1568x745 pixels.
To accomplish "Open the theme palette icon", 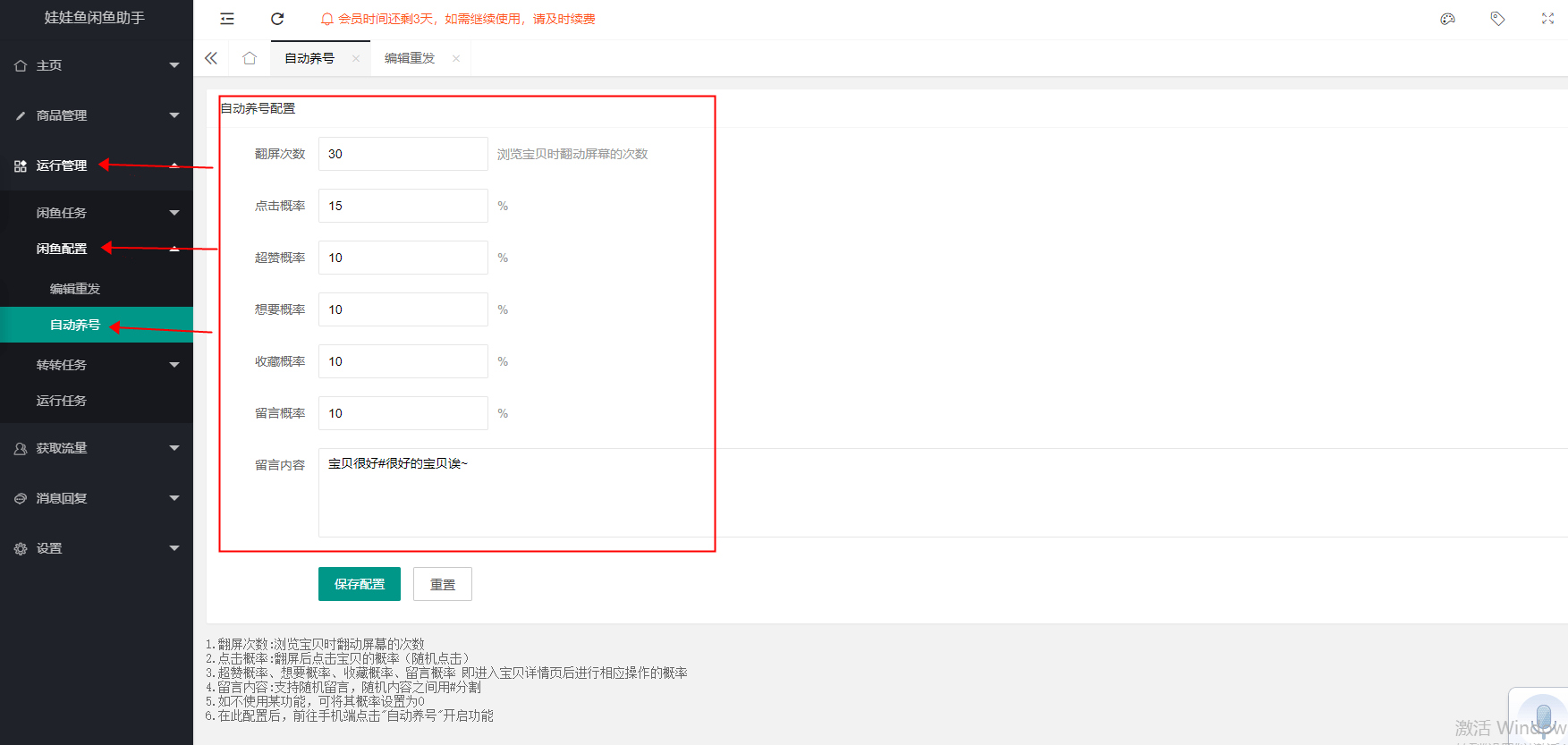I will (x=1448, y=19).
